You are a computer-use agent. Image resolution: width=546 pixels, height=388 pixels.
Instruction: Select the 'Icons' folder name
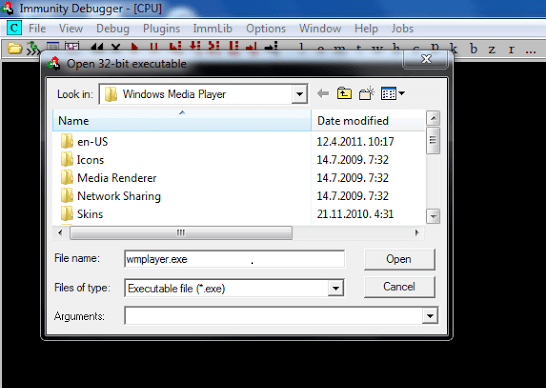click(x=90, y=160)
